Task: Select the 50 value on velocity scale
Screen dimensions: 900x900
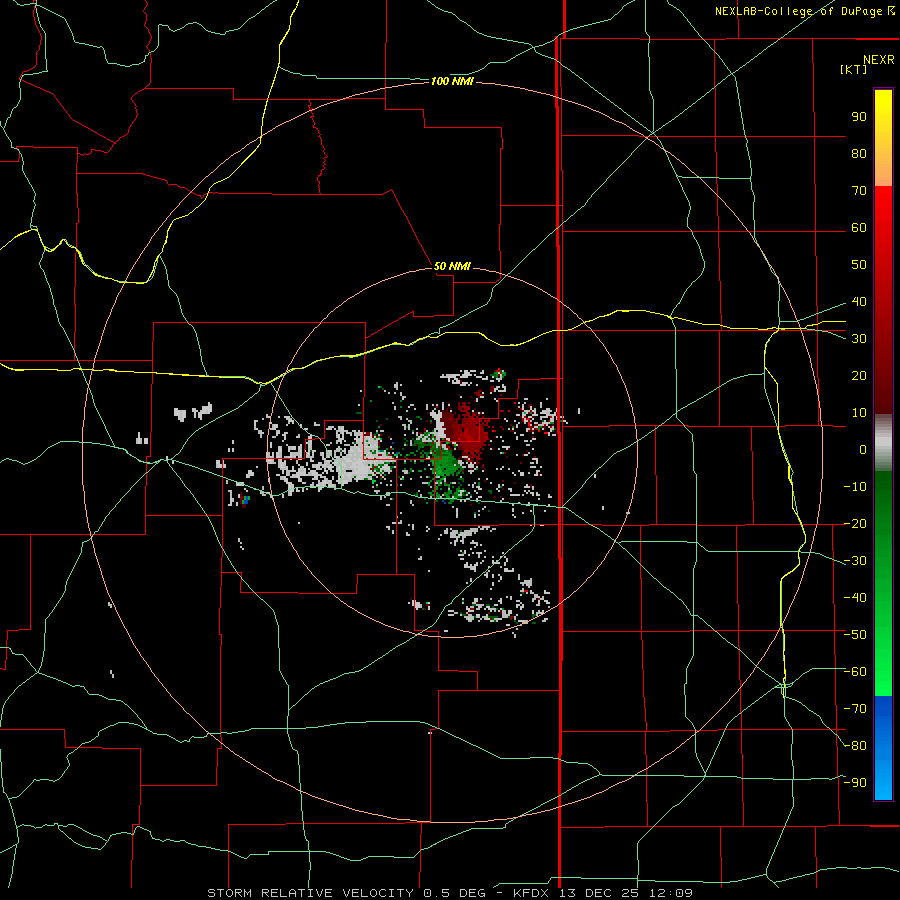Action: [x=859, y=265]
